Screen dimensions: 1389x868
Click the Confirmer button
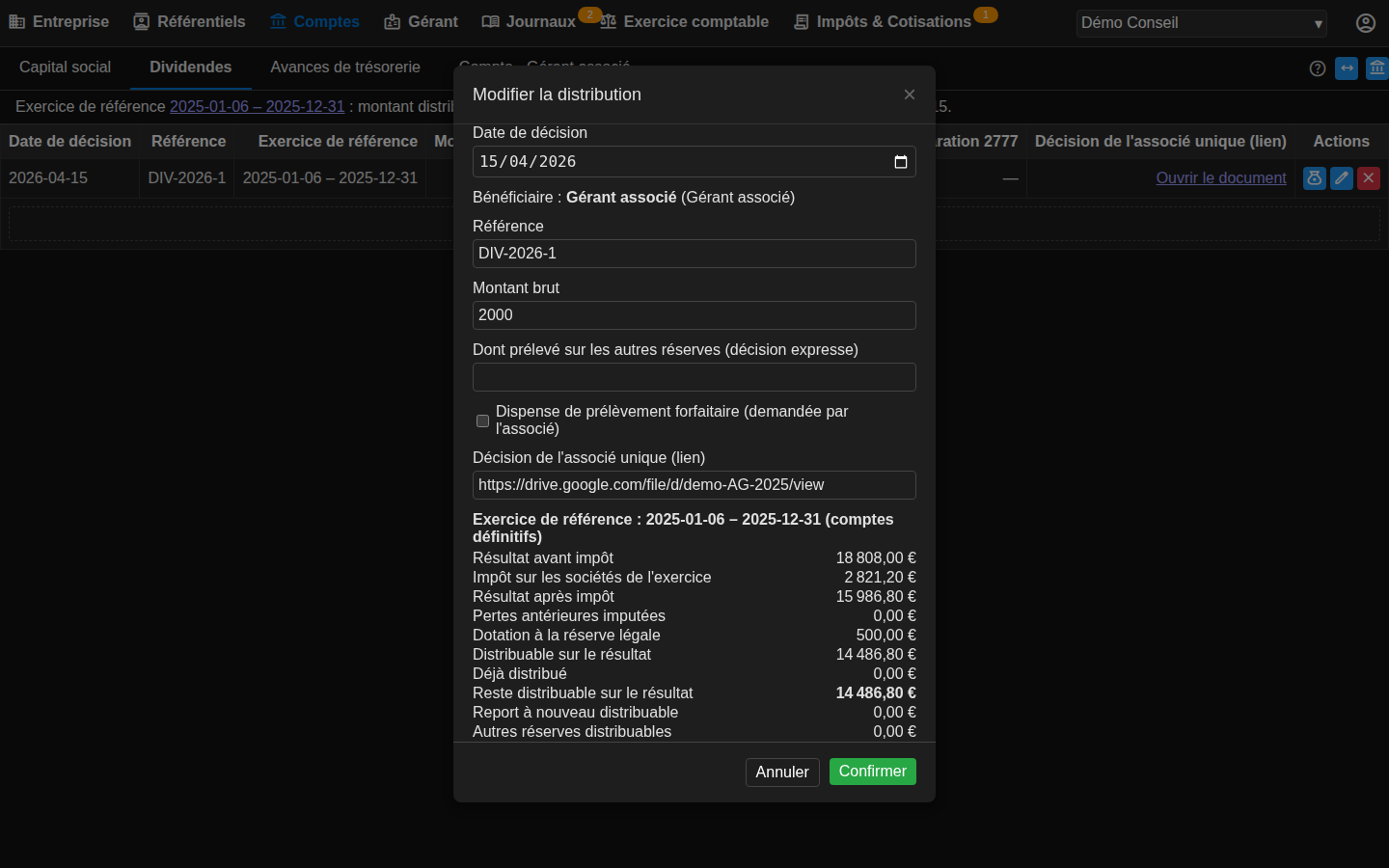(x=873, y=772)
